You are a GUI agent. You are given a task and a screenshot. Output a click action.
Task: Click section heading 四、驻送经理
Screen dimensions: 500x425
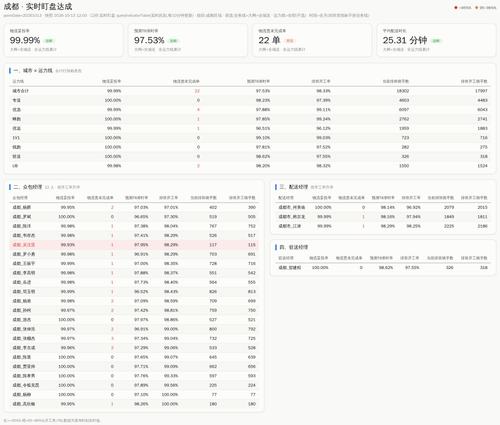pos(293,247)
